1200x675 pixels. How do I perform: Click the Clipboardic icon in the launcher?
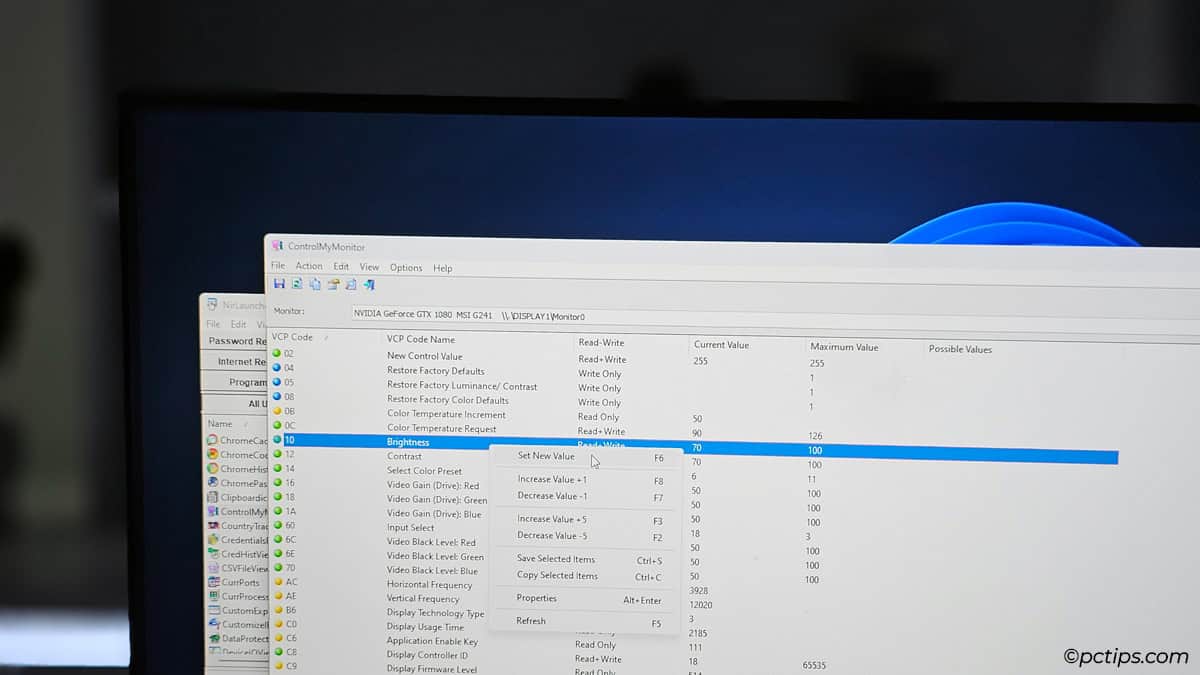237,497
